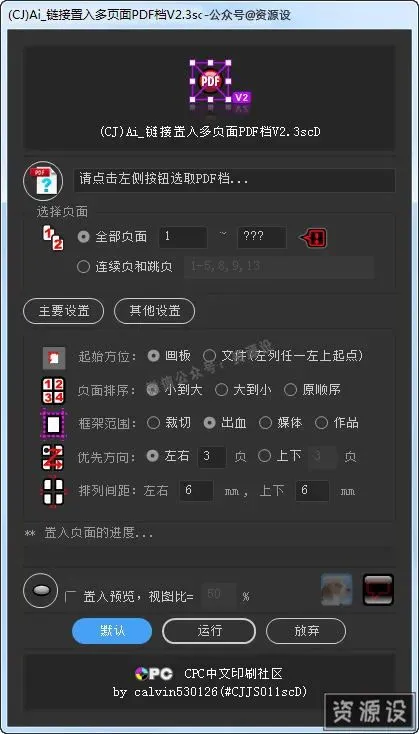Click the round oval preview button icon
Viewport: 419px width, 734px height.
point(40,590)
